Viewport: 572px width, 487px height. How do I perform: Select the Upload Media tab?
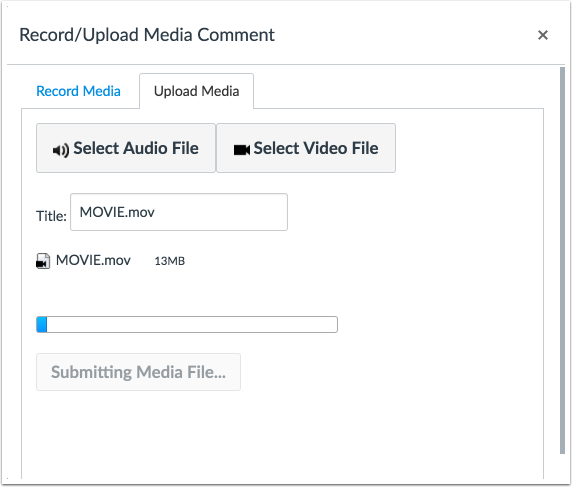(196, 91)
